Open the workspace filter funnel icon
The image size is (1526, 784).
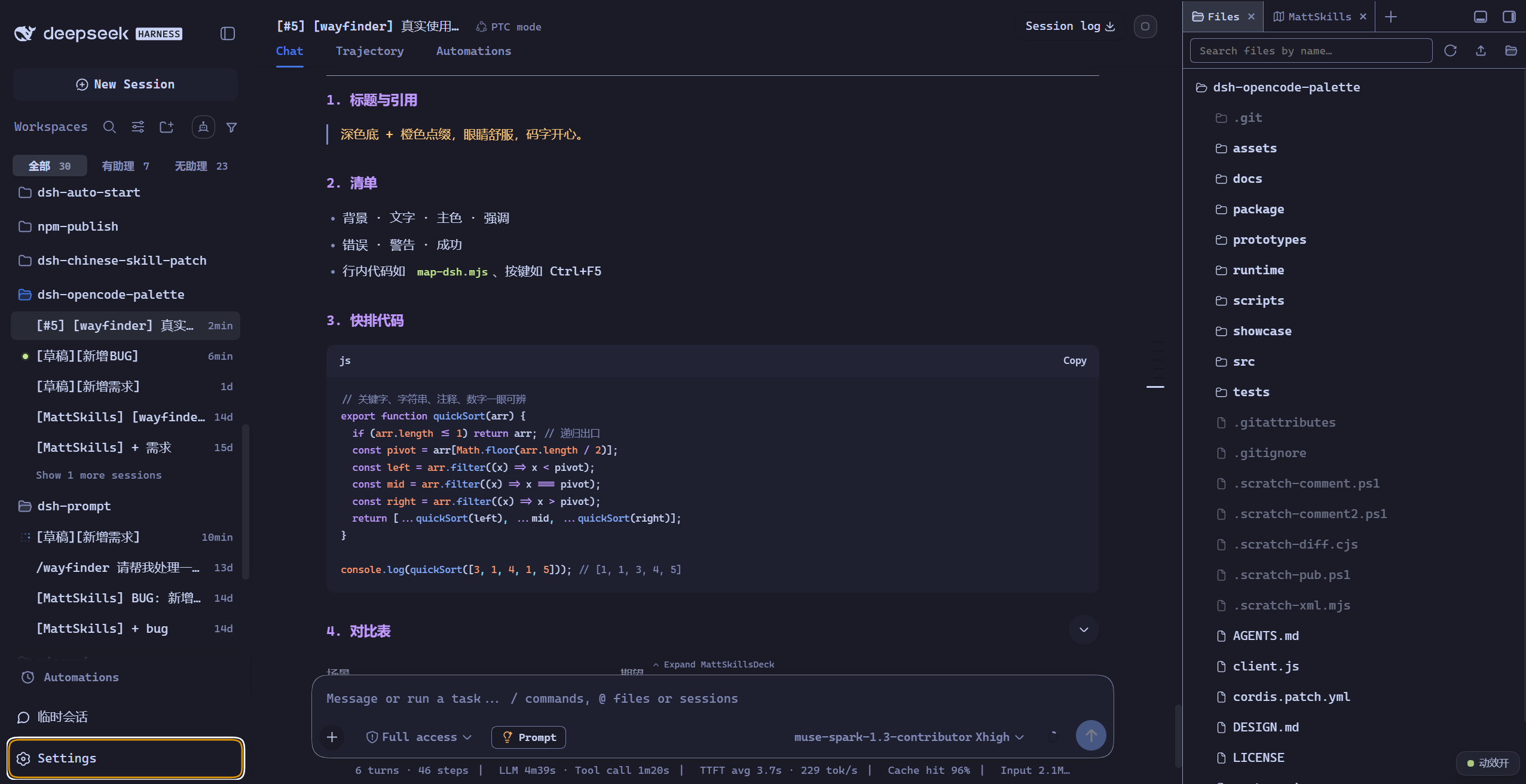tap(232, 127)
